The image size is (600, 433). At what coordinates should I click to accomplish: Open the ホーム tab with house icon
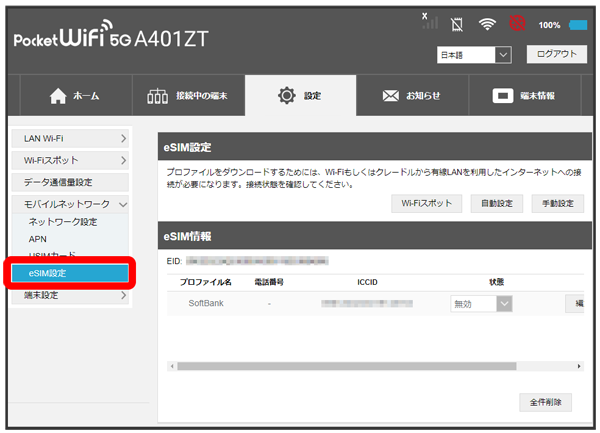(x=75, y=96)
